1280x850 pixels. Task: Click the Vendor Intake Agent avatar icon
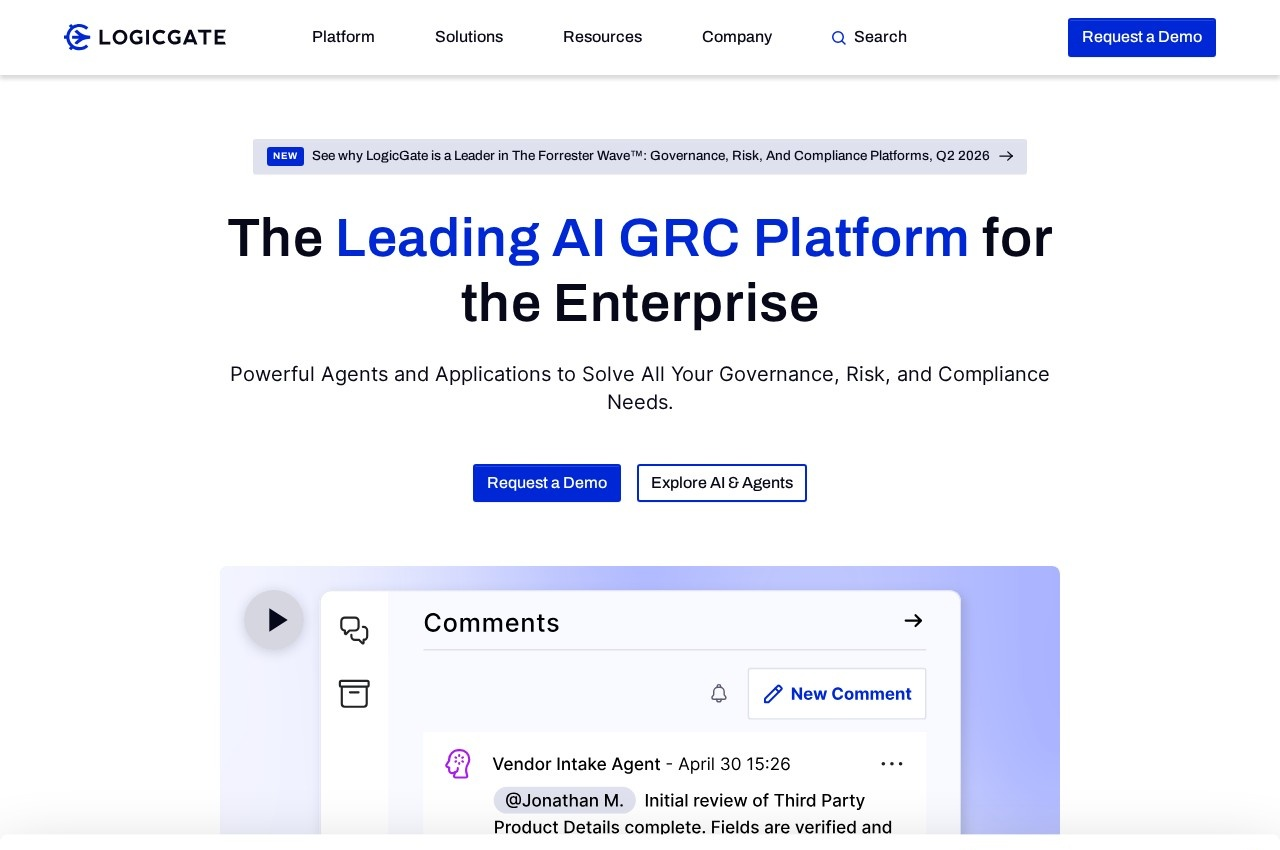point(458,764)
